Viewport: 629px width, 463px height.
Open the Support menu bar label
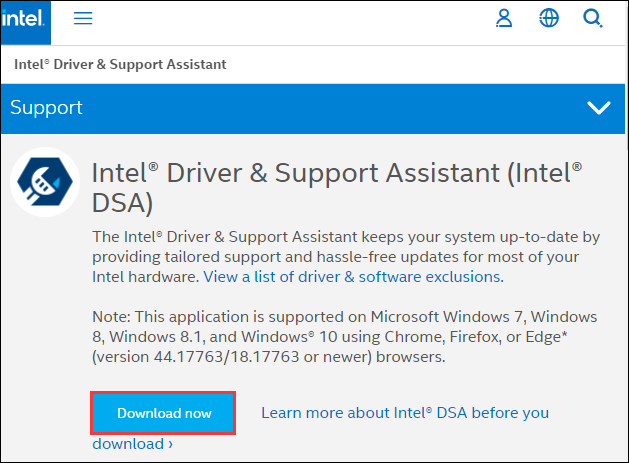point(47,108)
